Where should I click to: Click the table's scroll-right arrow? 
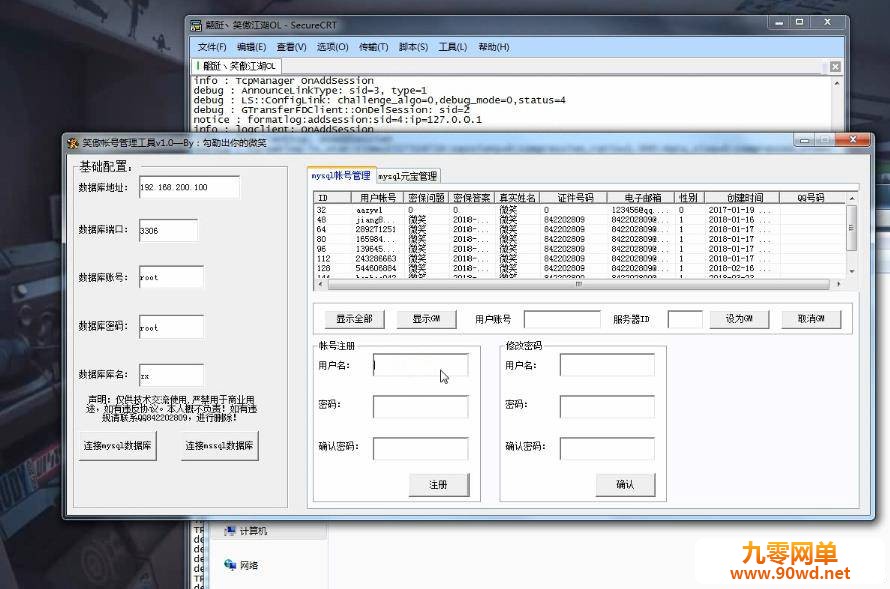[x=838, y=284]
